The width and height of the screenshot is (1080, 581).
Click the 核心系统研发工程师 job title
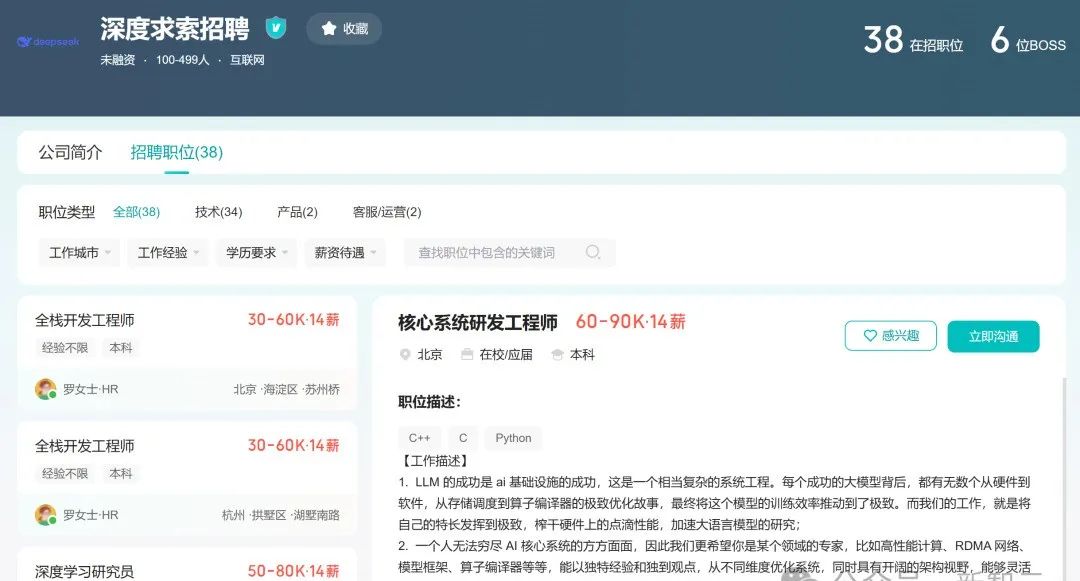click(478, 322)
